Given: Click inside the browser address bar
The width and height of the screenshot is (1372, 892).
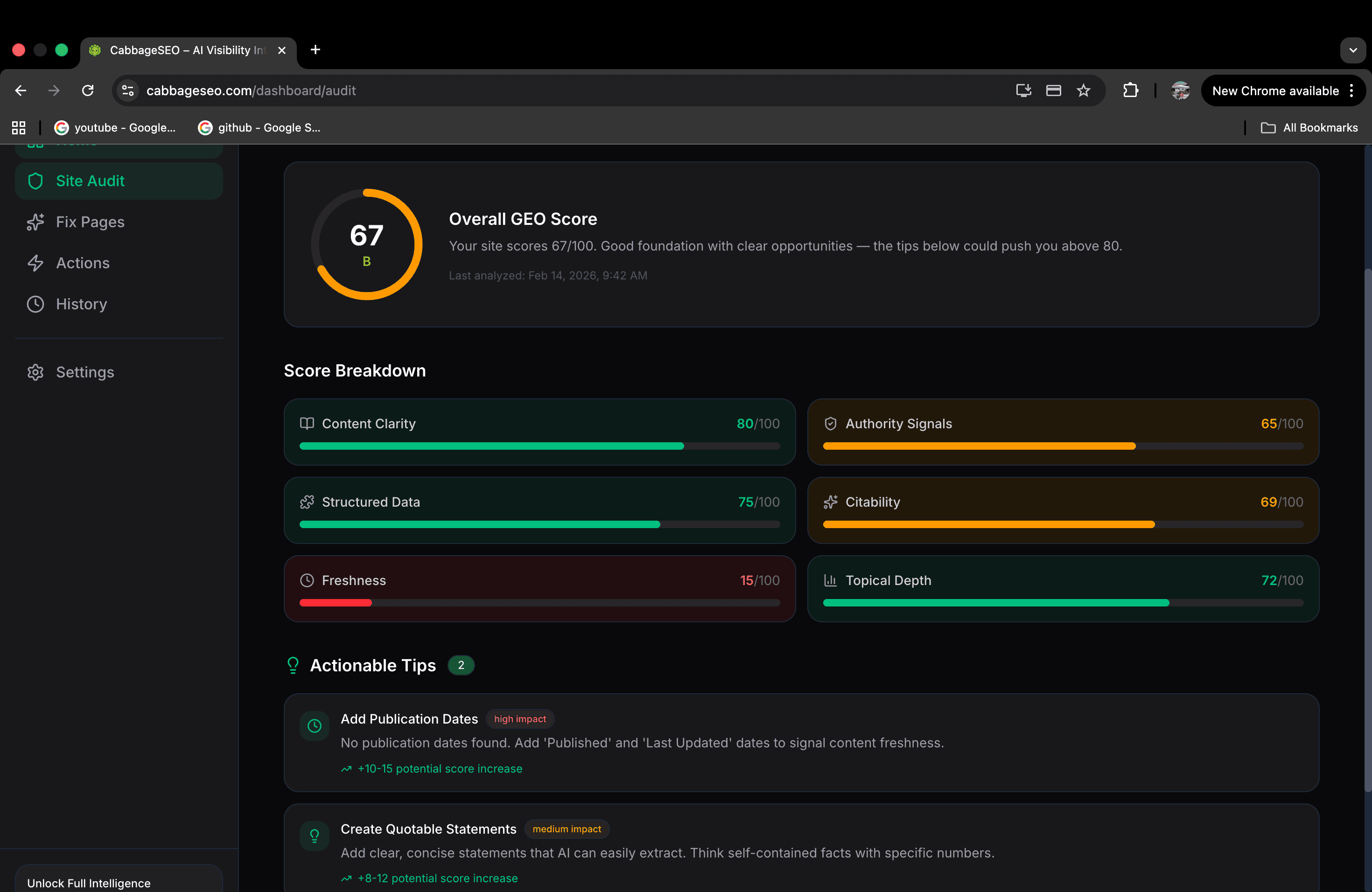Looking at the screenshot, I should (404, 91).
